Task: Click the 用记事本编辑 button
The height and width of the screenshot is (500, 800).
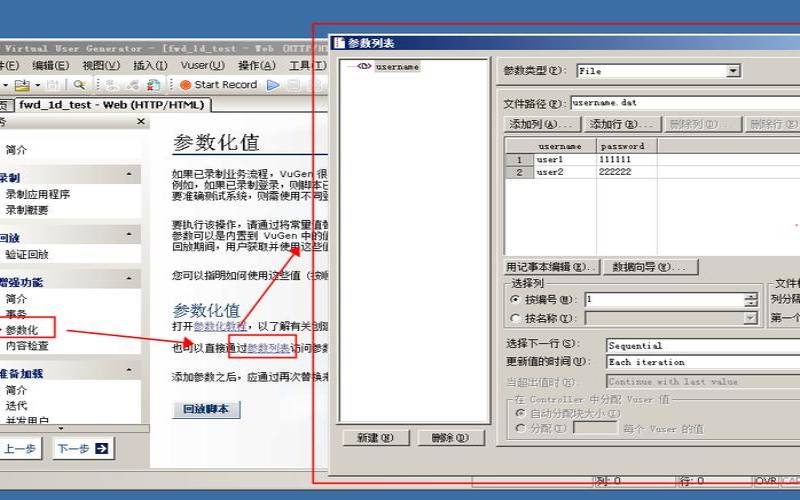Action: pyautogui.click(x=553, y=267)
